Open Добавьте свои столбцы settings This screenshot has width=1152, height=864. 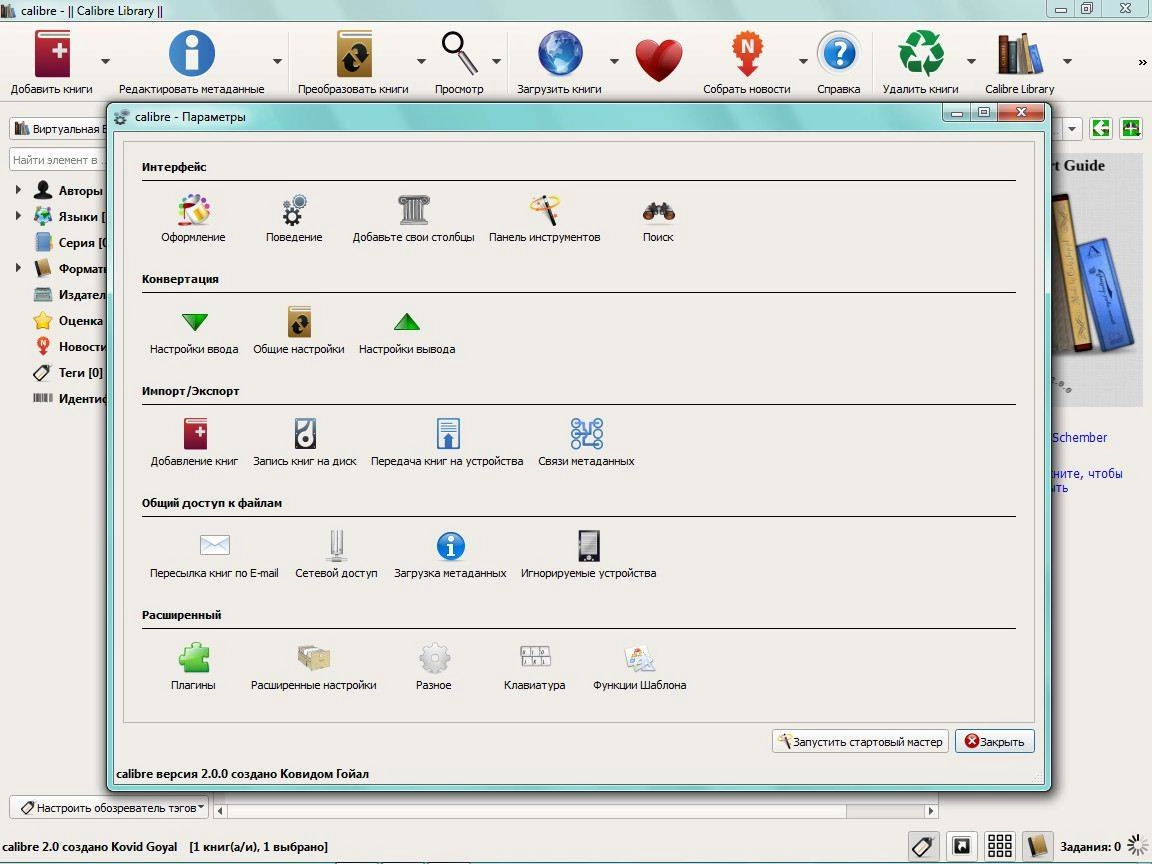tap(414, 218)
